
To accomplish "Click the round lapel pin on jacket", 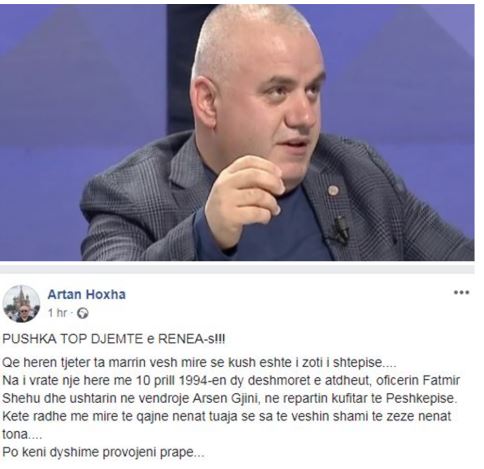I will pyautogui.click(x=333, y=190).
